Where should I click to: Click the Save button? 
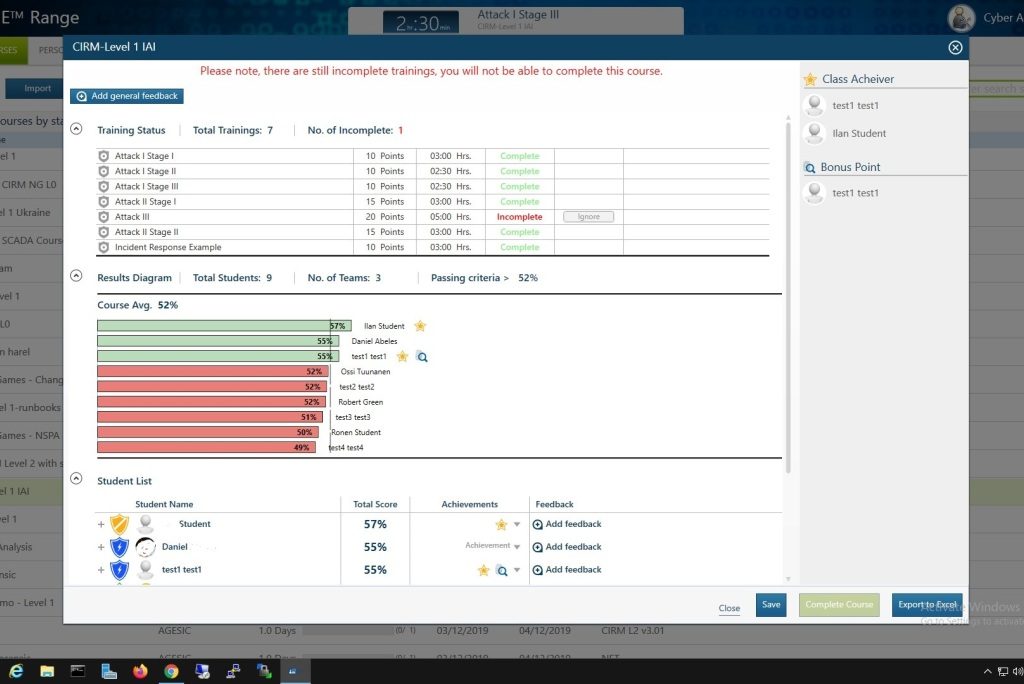tap(771, 605)
